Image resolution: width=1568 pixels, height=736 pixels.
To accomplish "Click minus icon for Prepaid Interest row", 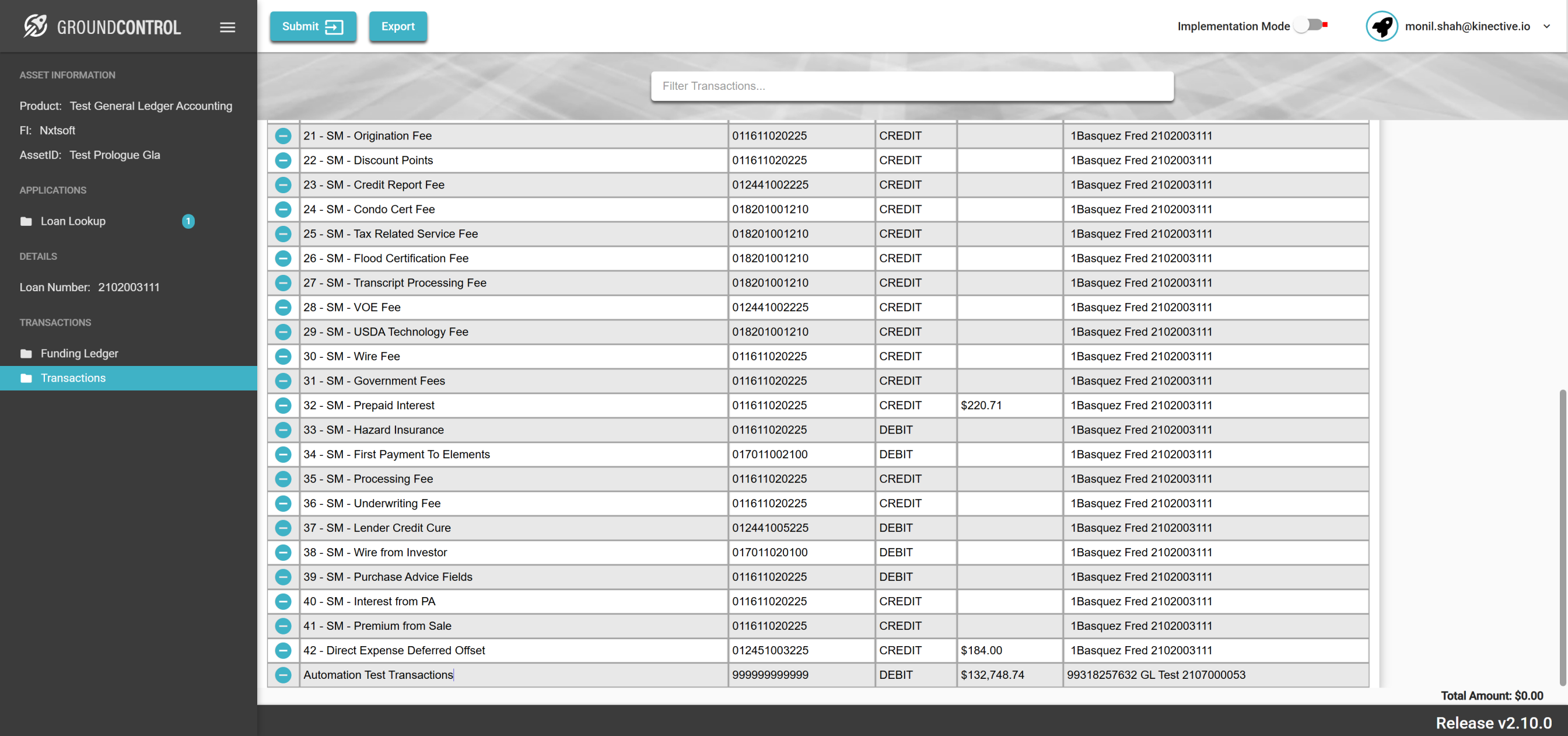I will coord(283,405).
